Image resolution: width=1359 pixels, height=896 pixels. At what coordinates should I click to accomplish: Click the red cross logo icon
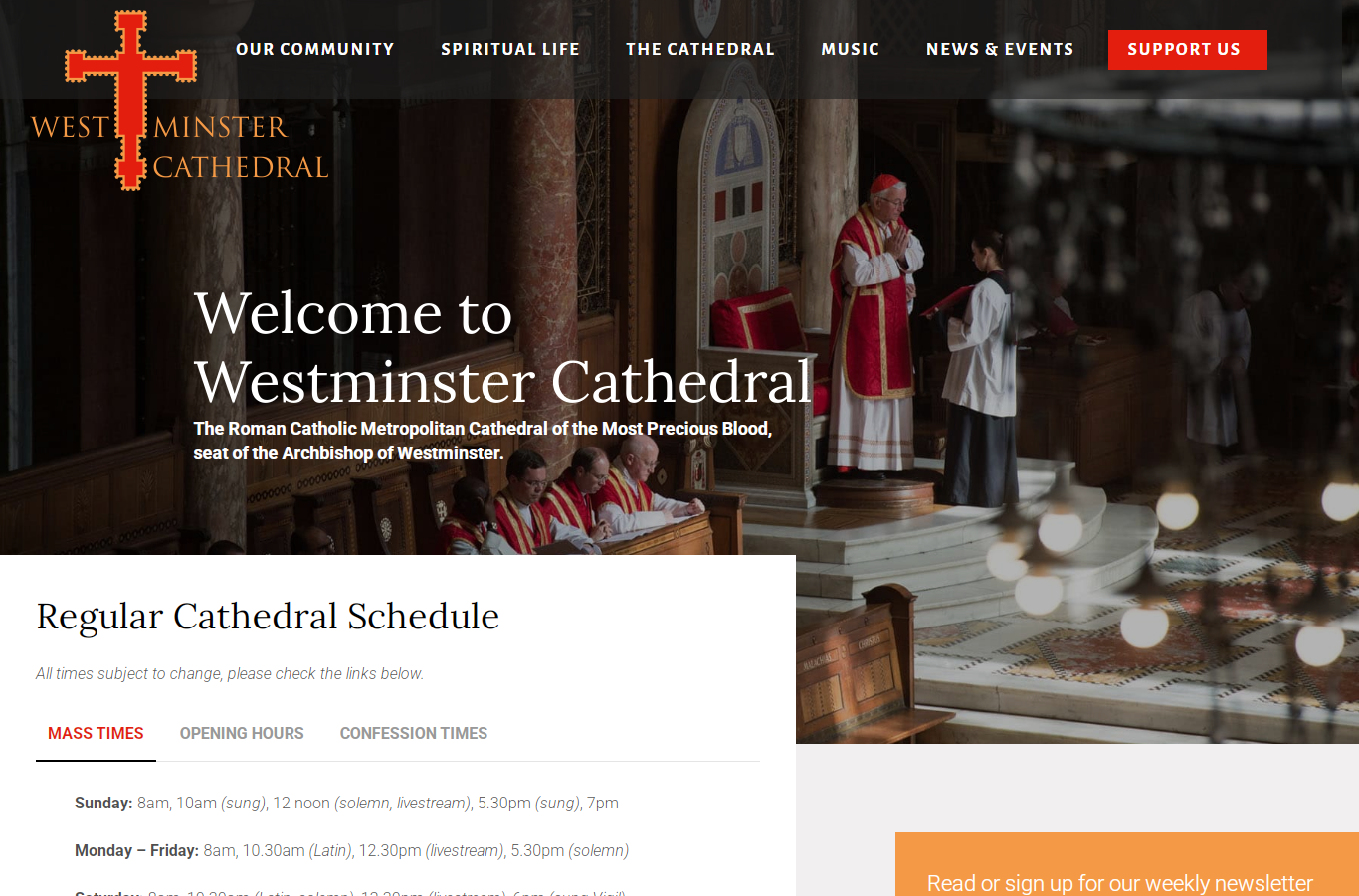coord(130,100)
